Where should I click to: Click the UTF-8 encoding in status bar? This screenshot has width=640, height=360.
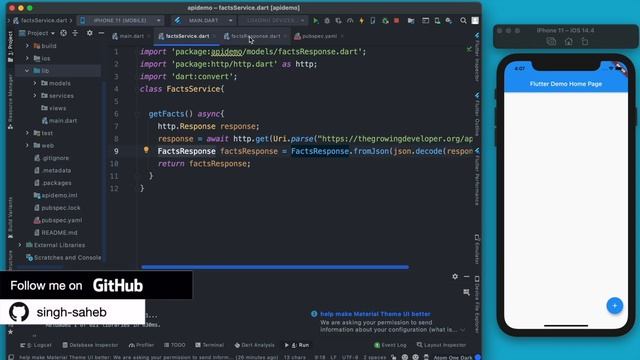350,357
